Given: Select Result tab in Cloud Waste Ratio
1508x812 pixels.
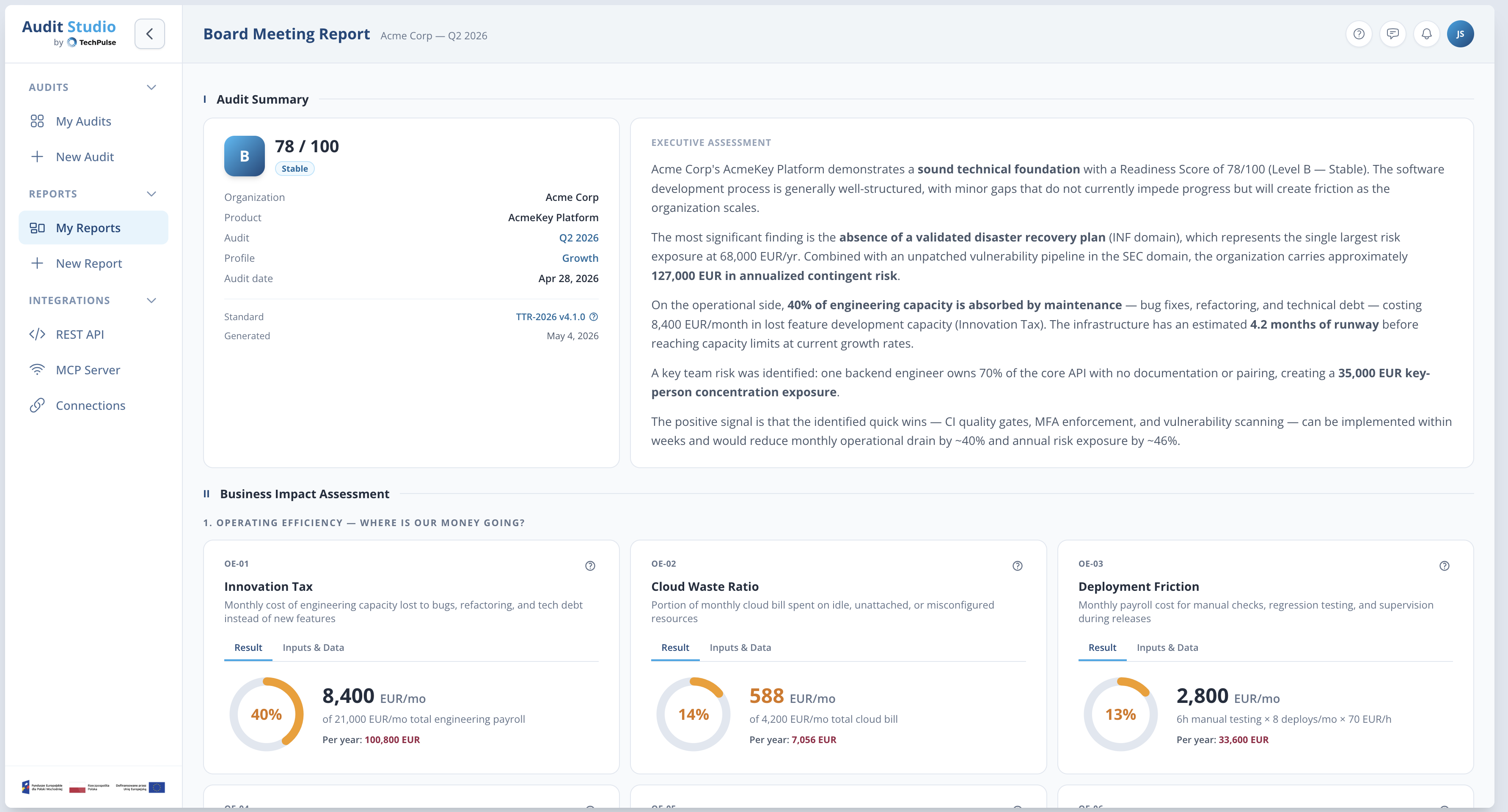Looking at the screenshot, I should [675, 647].
